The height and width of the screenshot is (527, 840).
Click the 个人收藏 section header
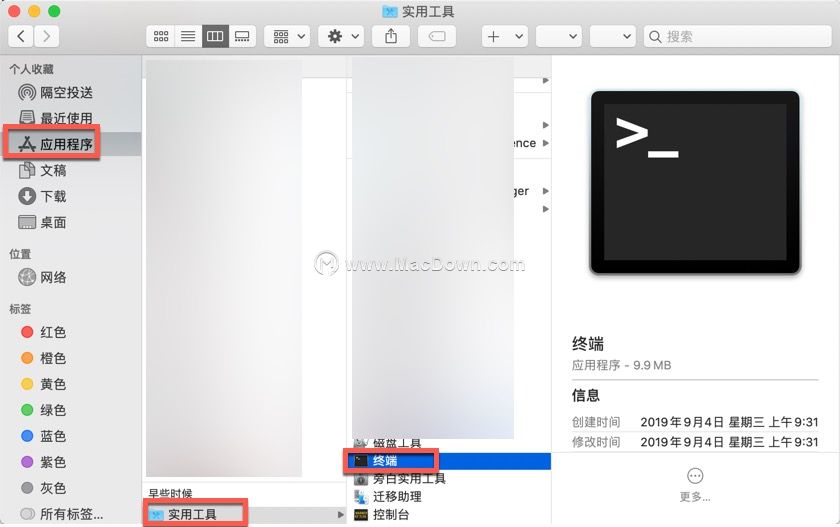(32, 69)
